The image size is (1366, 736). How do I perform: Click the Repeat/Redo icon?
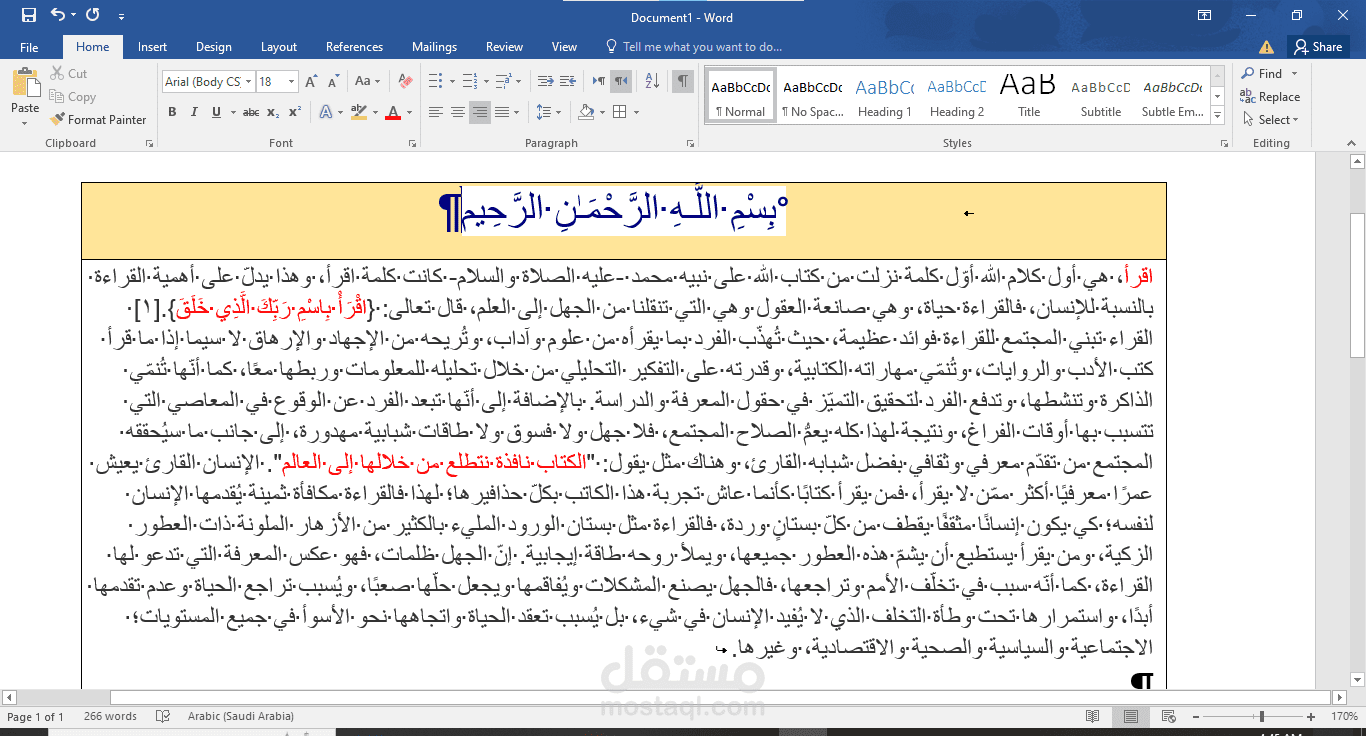(93, 15)
